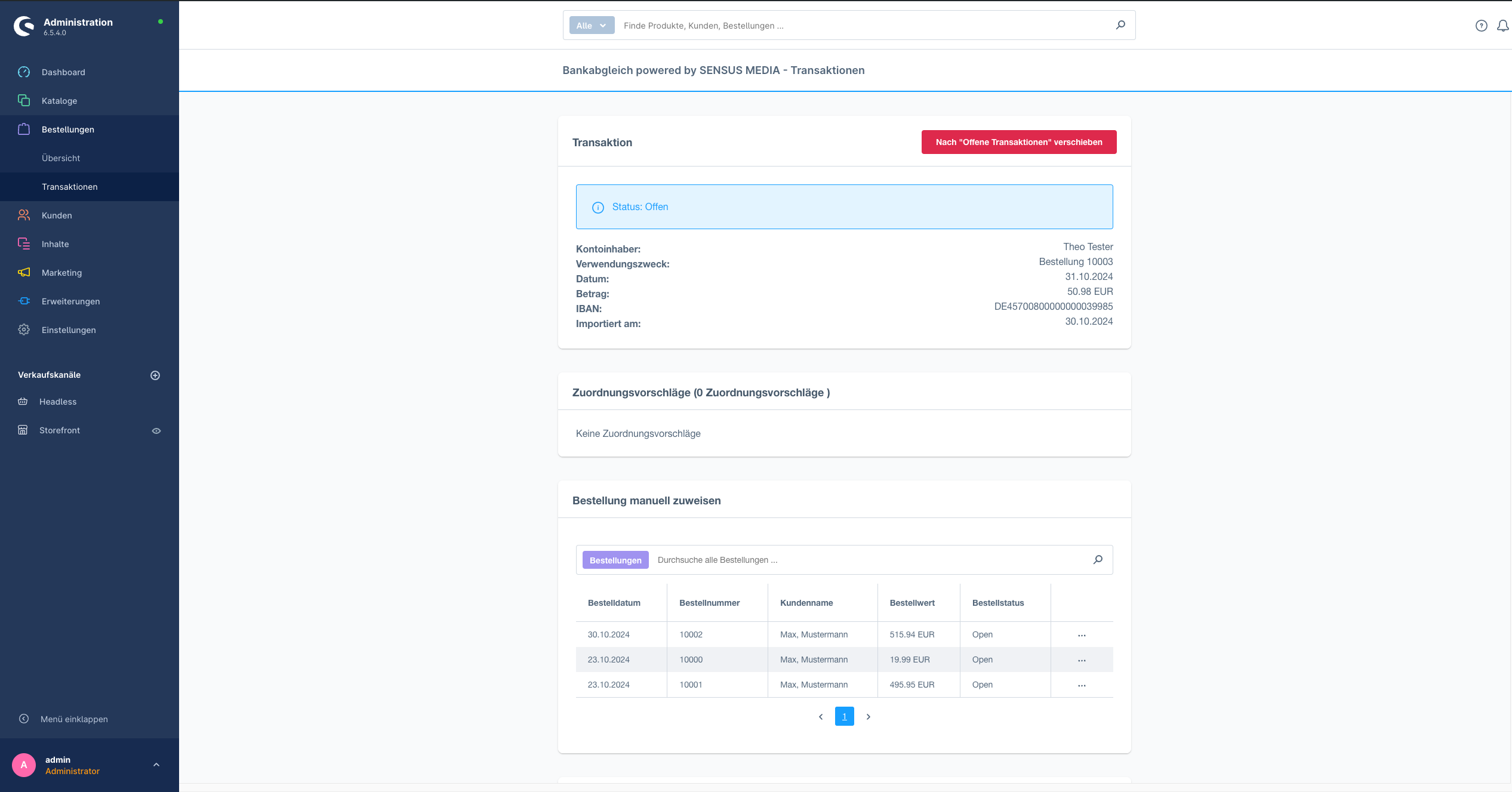Click the search icon in orders list
The height and width of the screenshot is (792, 1512).
1098,560
